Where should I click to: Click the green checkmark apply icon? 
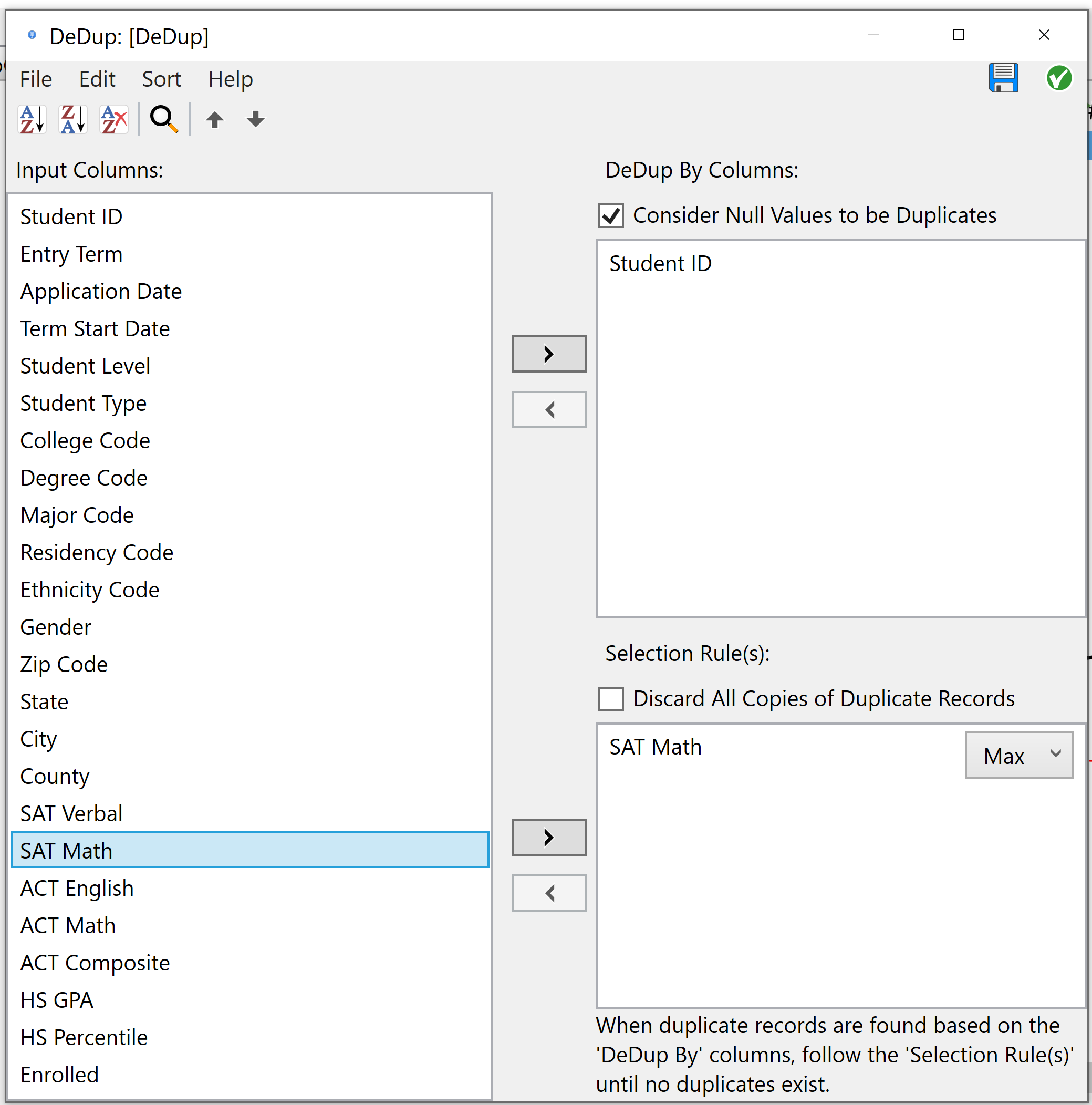[1059, 78]
